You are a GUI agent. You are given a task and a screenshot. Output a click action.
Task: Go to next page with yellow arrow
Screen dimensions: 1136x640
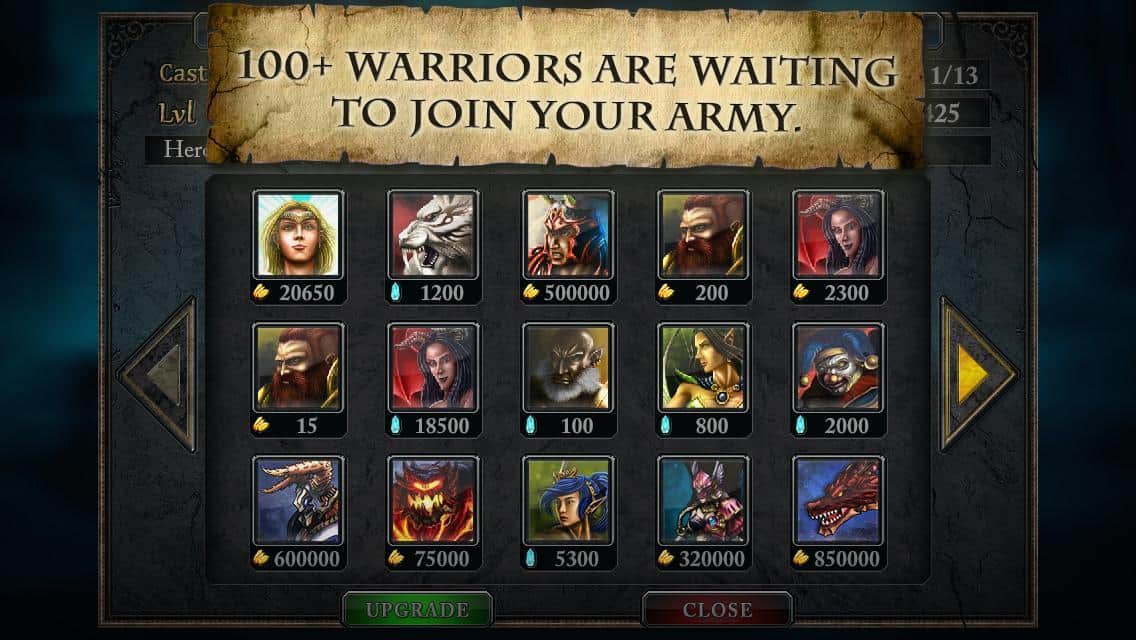coord(977,374)
